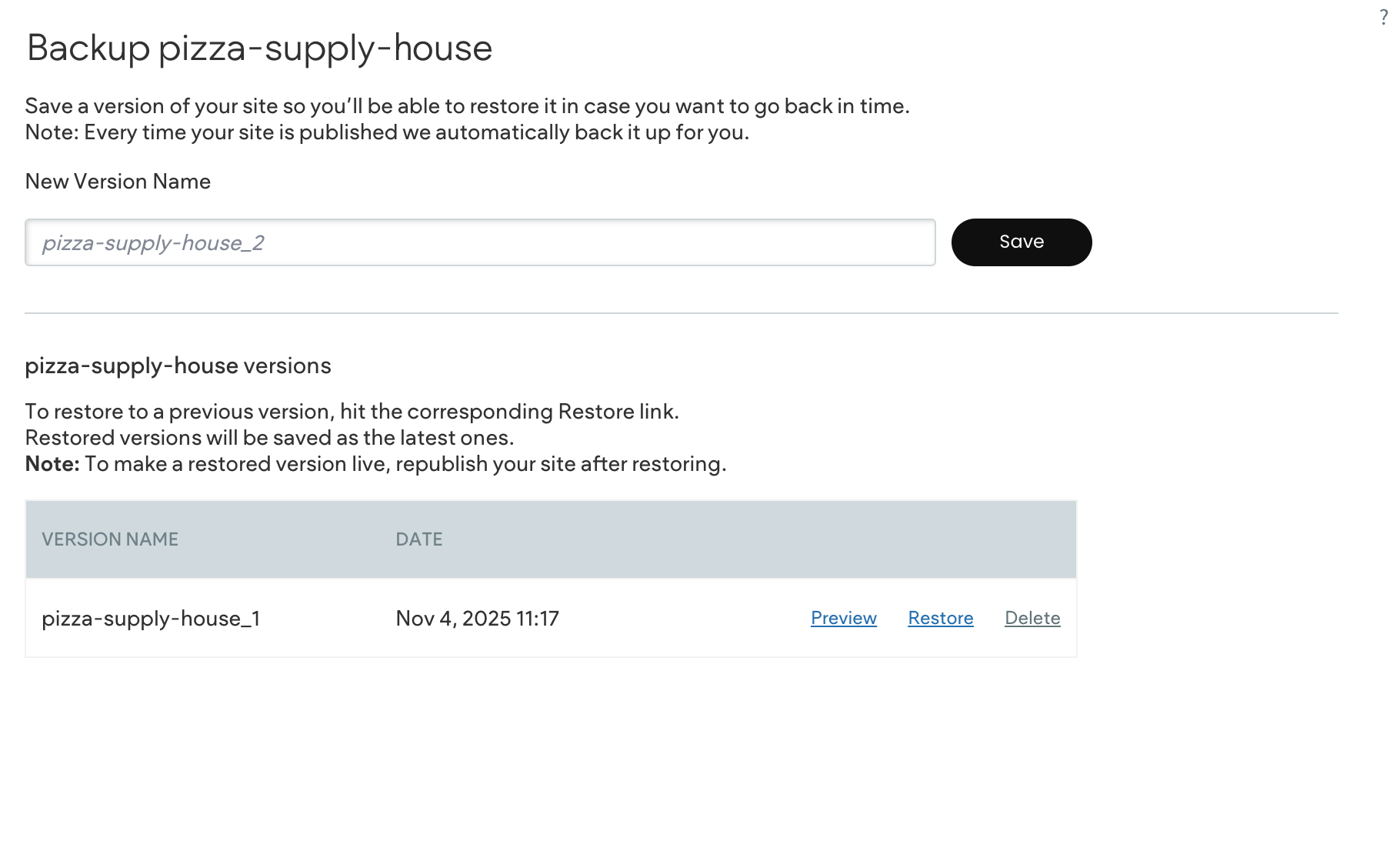Image resolution: width=1400 pixels, height=848 pixels.
Task: Click the date Nov 4, 2025 11:17
Action: (x=478, y=618)
